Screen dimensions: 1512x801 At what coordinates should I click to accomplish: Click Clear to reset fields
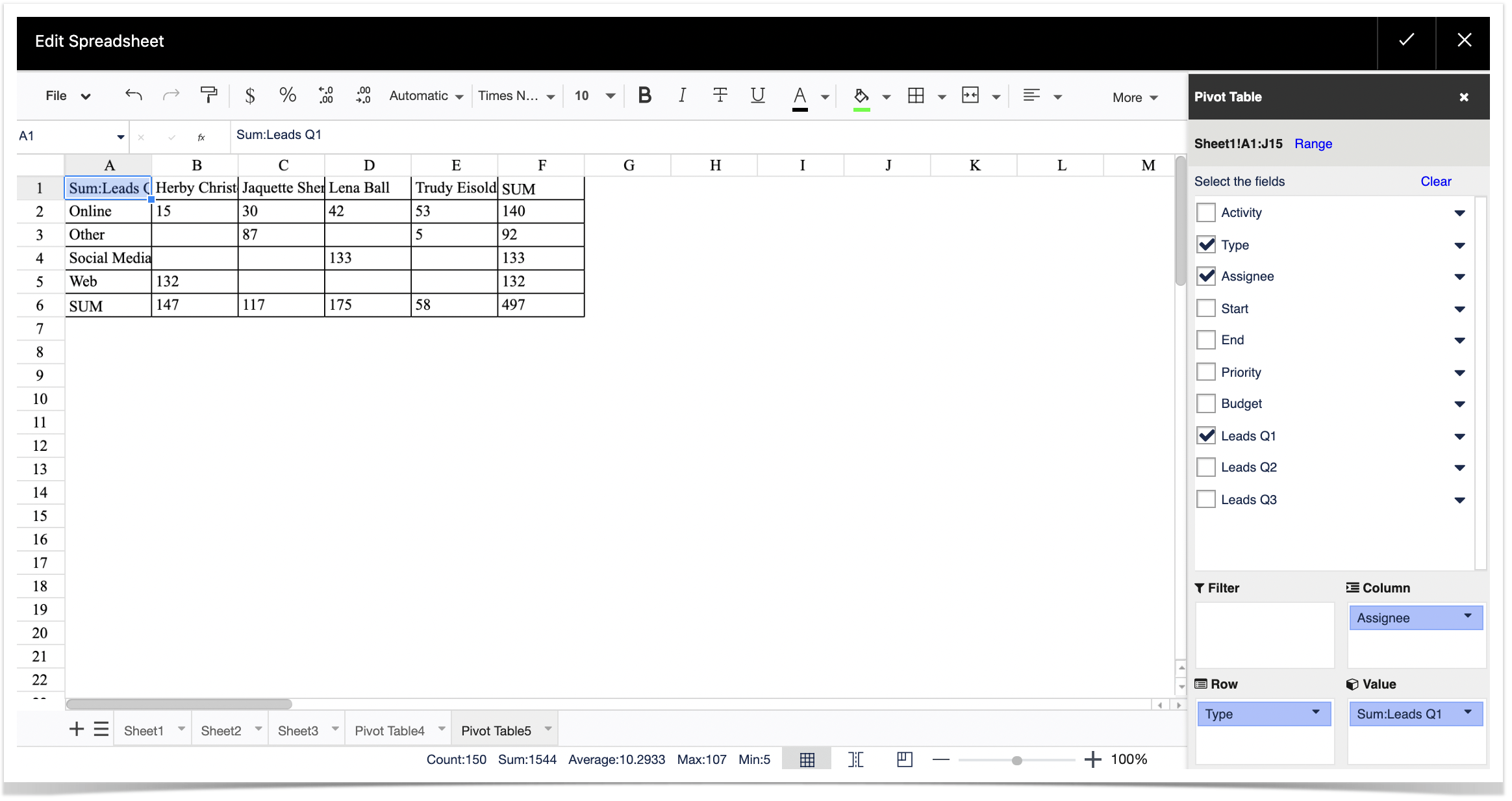point(1435,181)
